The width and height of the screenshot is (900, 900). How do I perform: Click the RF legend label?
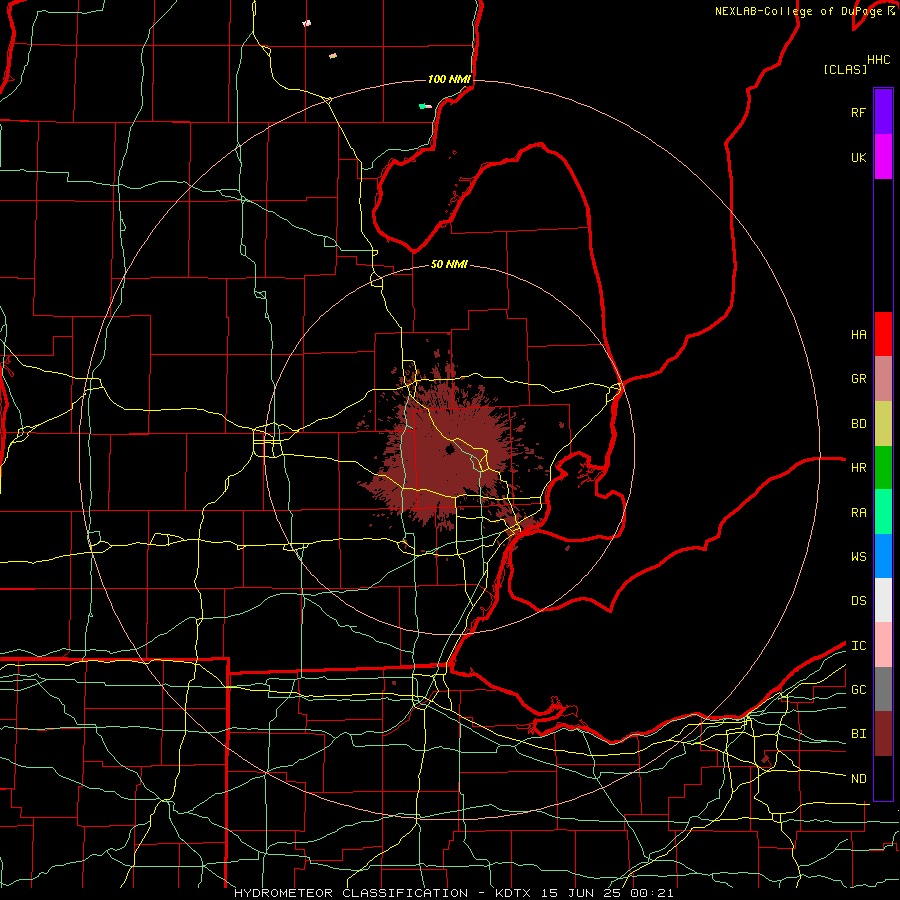coord(858,112)
